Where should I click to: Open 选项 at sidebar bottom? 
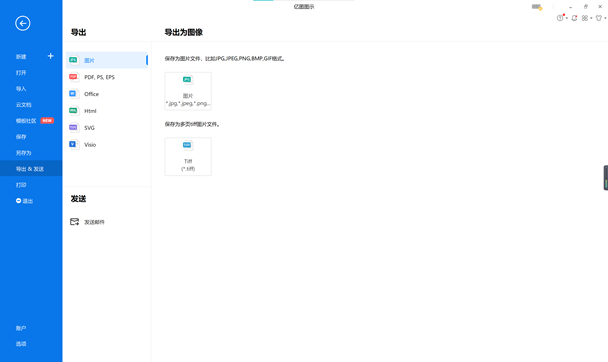coord(21,344)
